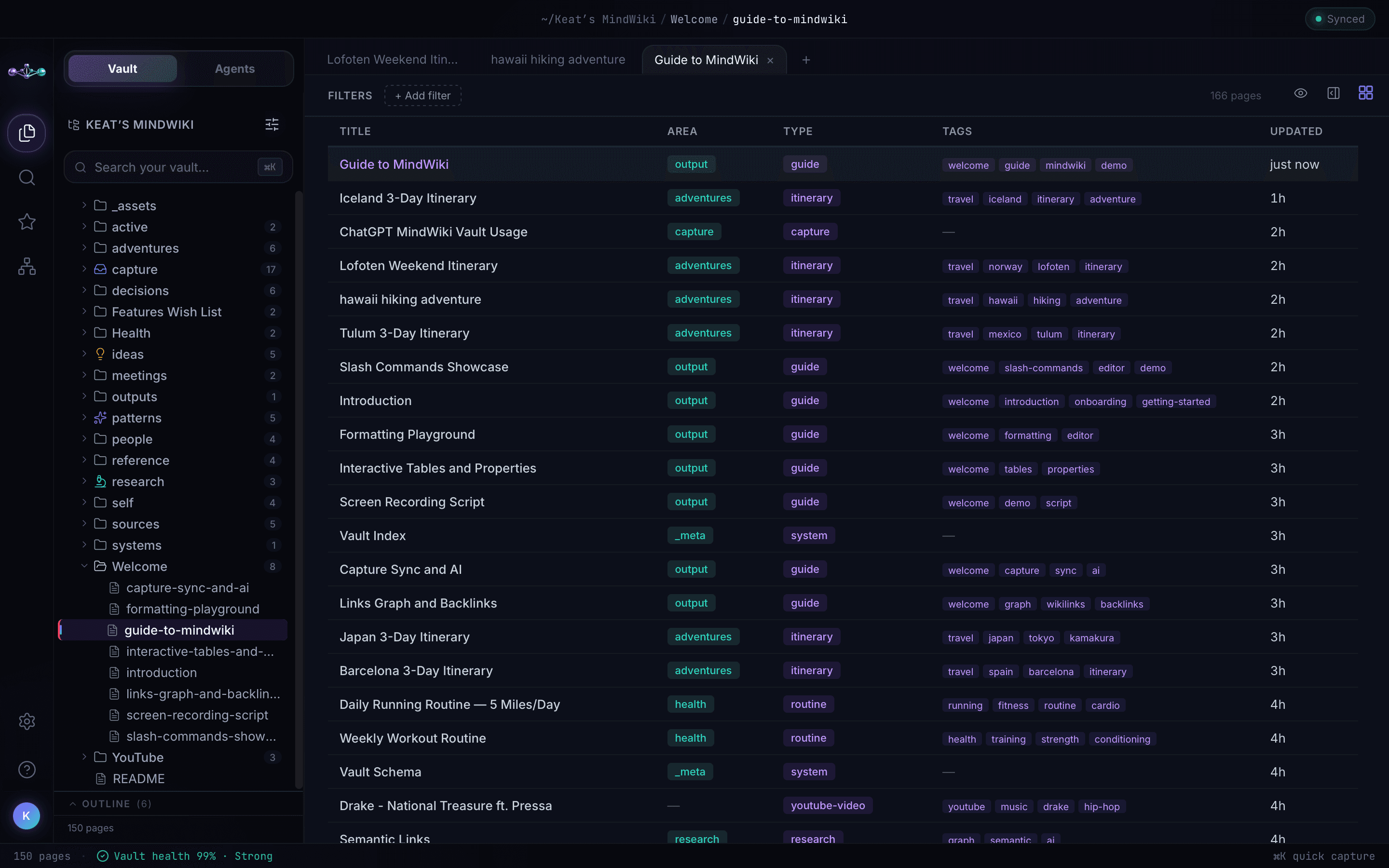The width and height of the screenshot is (1389, 868).
Task: Expand the capture folder
Action: click(84, 269)
